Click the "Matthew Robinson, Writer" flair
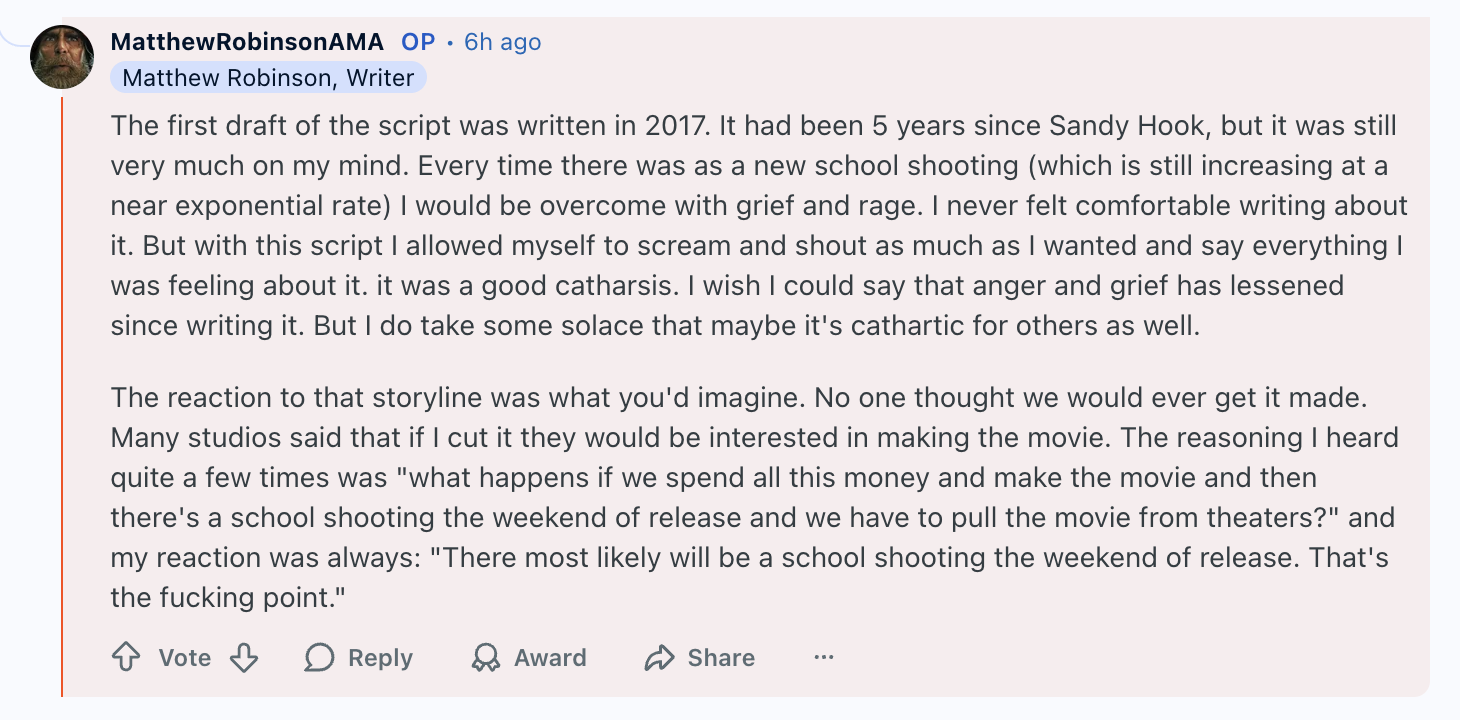Screen dimensions: 1460x720 click(268, 77)
